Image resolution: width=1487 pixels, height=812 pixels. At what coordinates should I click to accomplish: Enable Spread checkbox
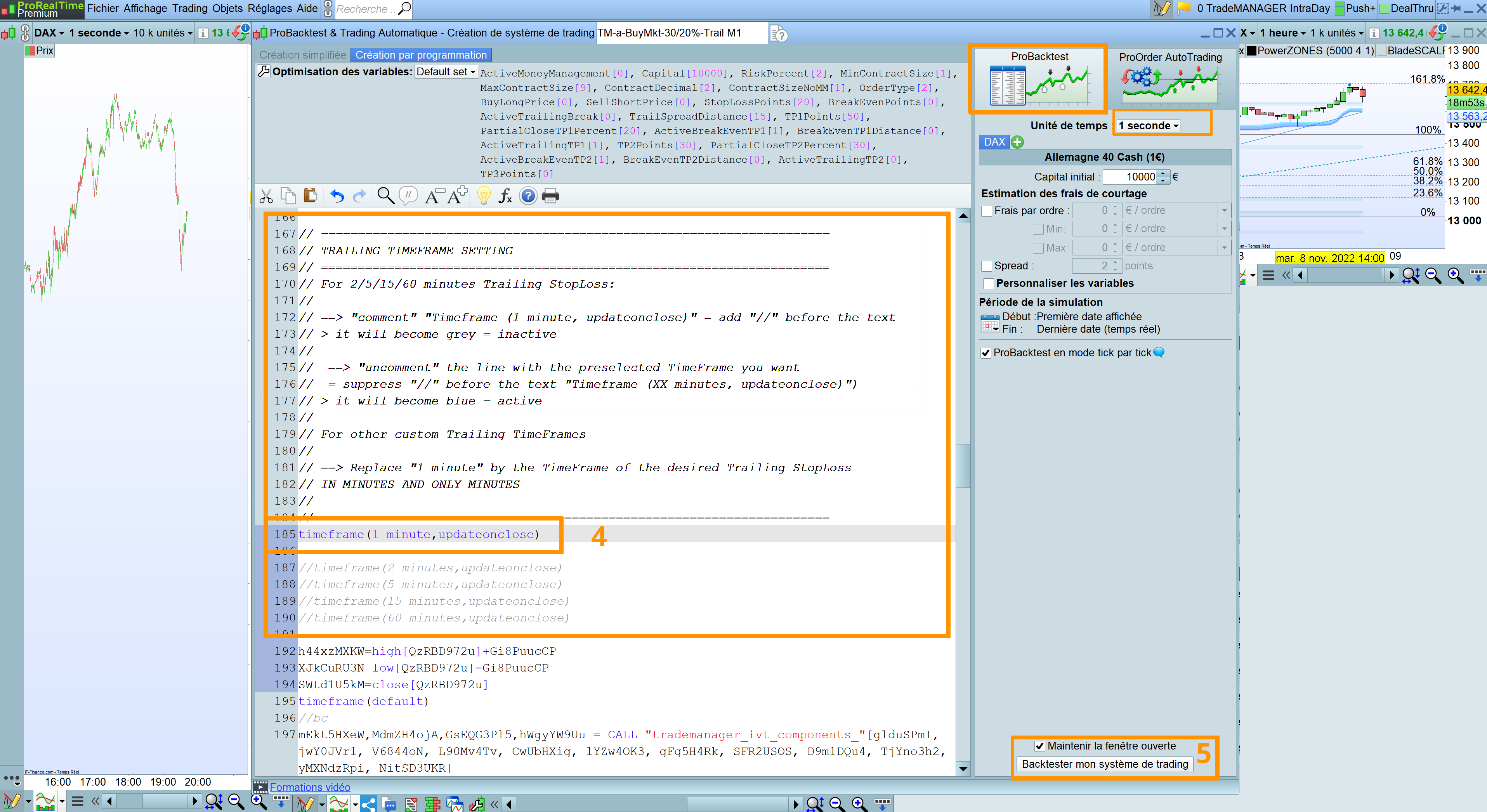coord(987,266)
